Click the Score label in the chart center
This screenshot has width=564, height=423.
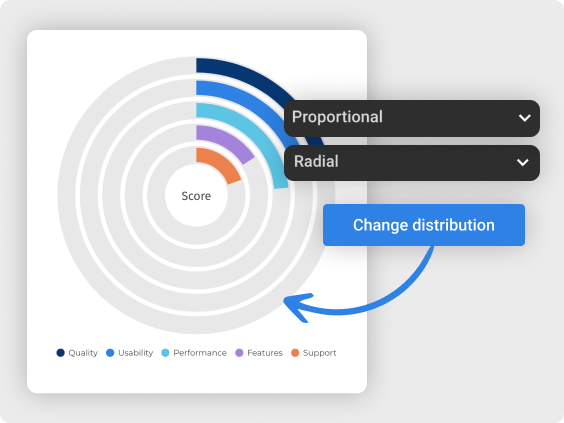(x=196, y=196)
